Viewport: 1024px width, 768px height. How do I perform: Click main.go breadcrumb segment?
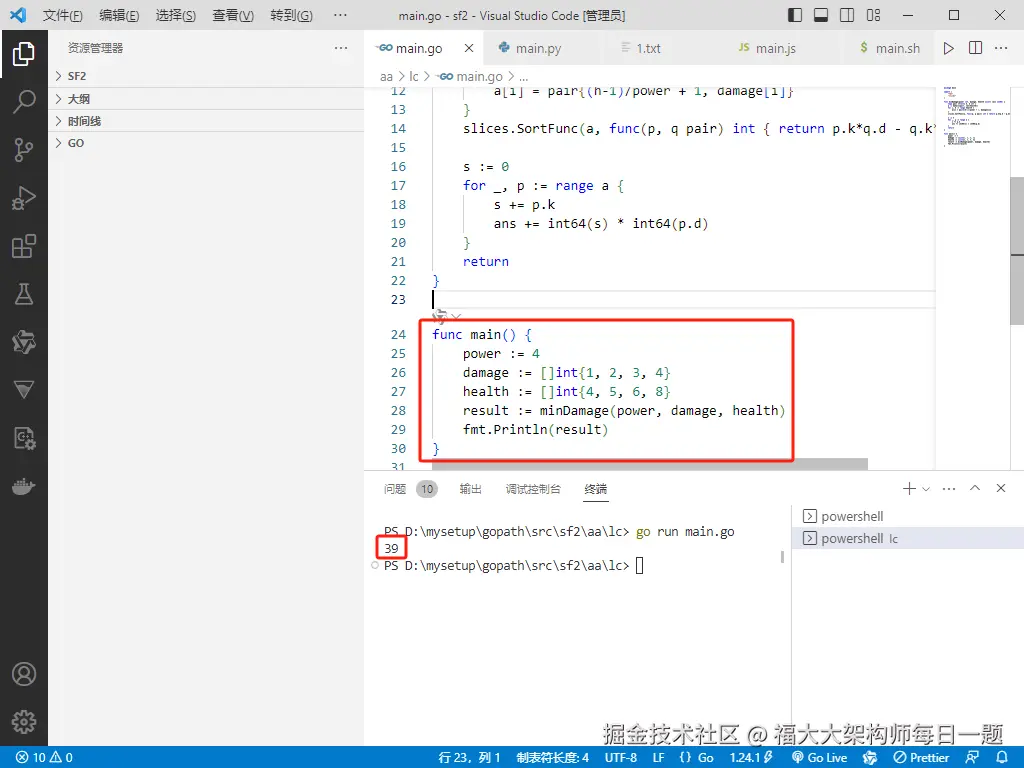click(x=470, y=76)
